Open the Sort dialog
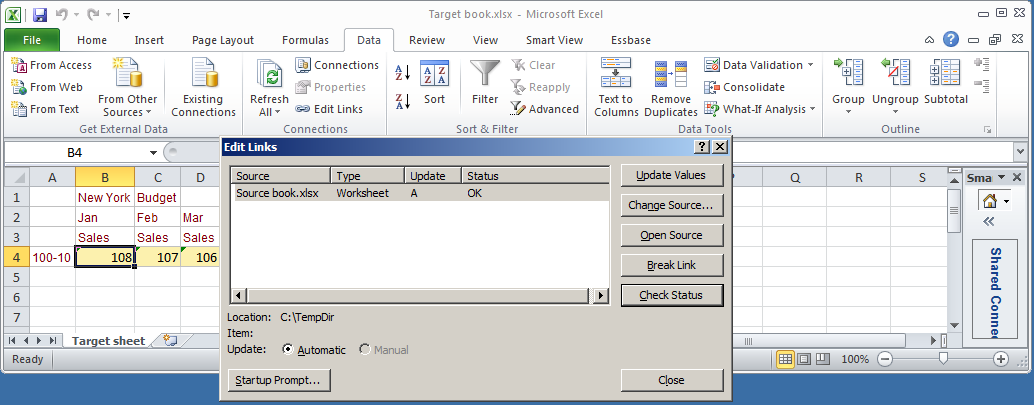Viewport: 1034px width, 405px height. (x=435, y=82)
